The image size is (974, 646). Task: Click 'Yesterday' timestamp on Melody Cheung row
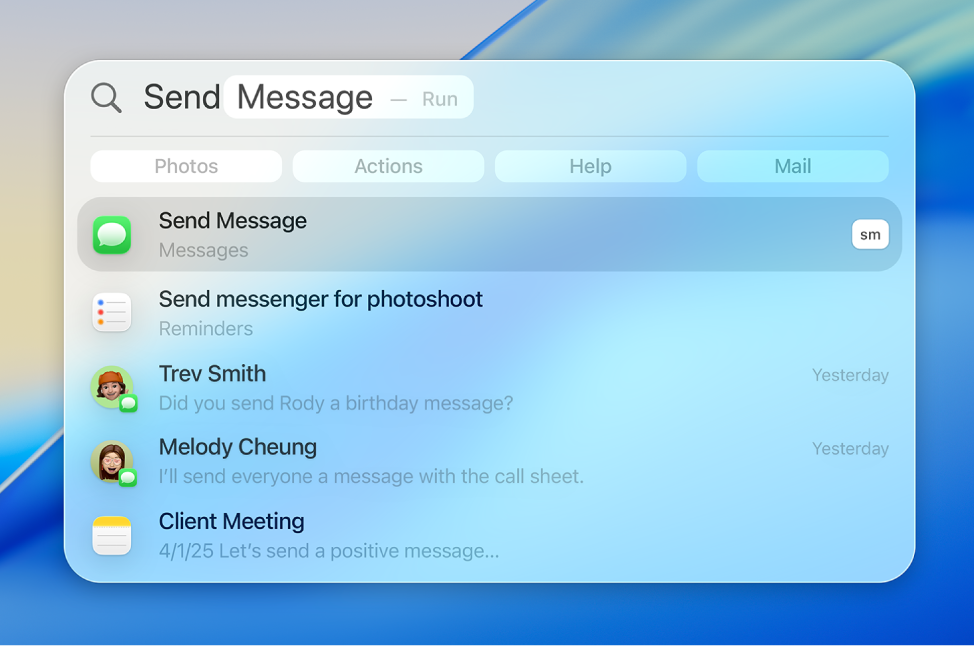(850, 448)
